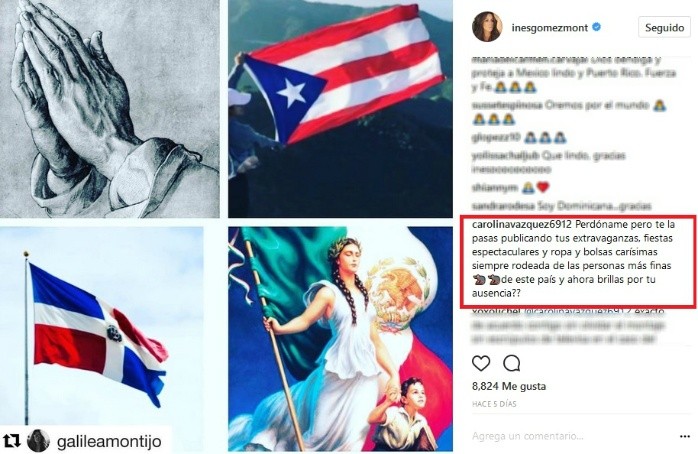Open the inesgomezmont username link
The width and height of the screenshot is (698, 454).
click(550, 28)
